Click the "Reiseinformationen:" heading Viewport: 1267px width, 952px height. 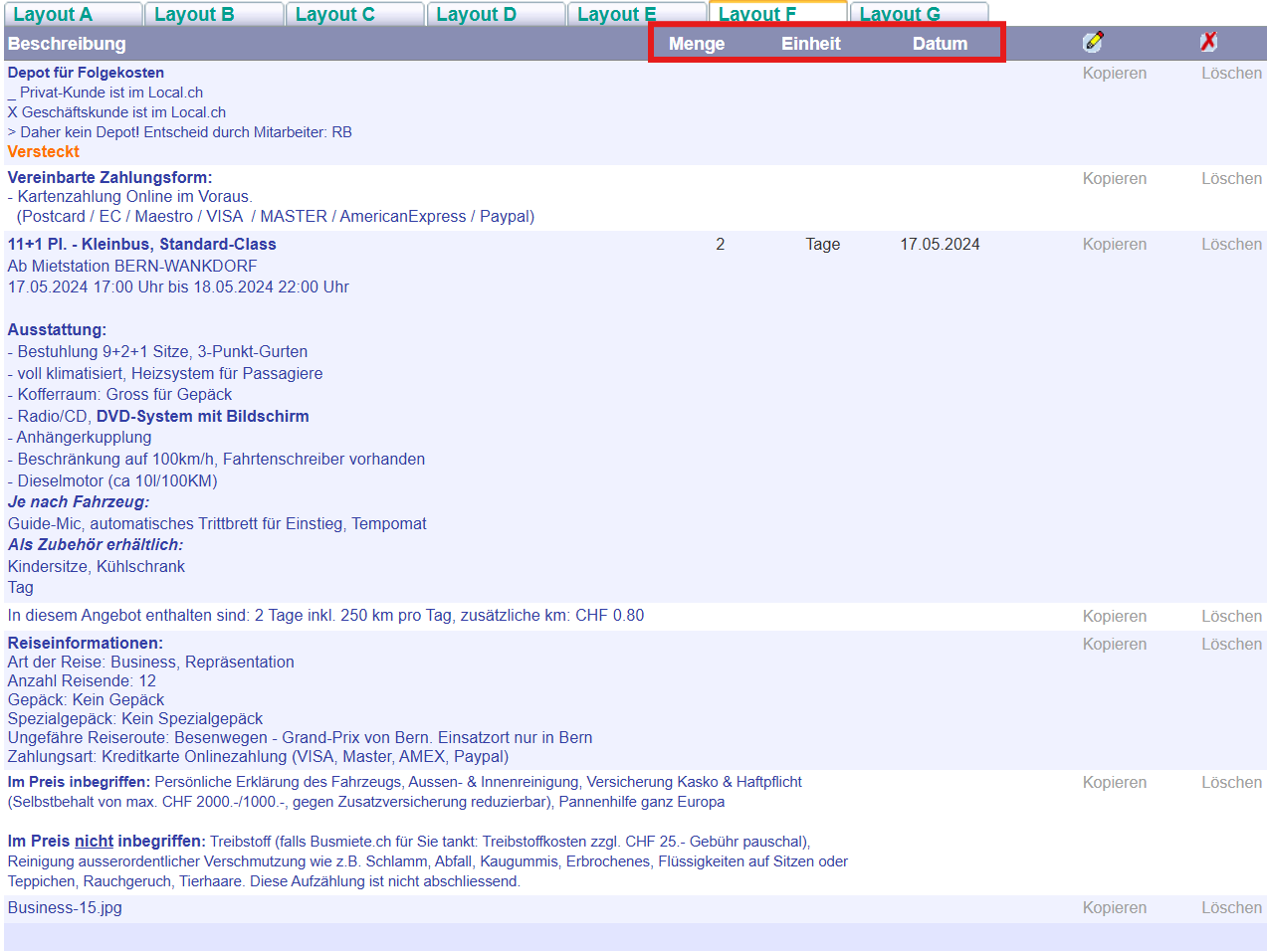(x=86, y=644)
